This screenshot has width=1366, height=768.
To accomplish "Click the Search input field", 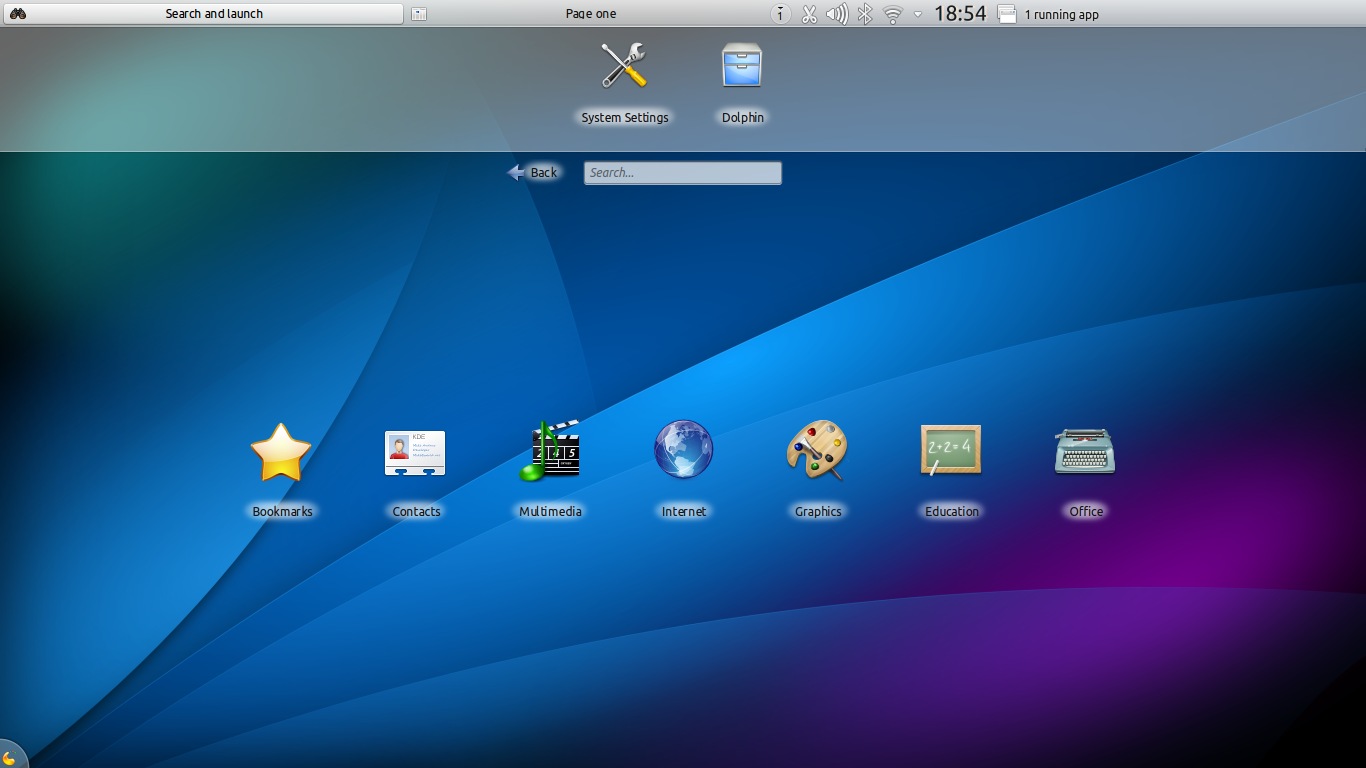I will click(x=682, y=173).
